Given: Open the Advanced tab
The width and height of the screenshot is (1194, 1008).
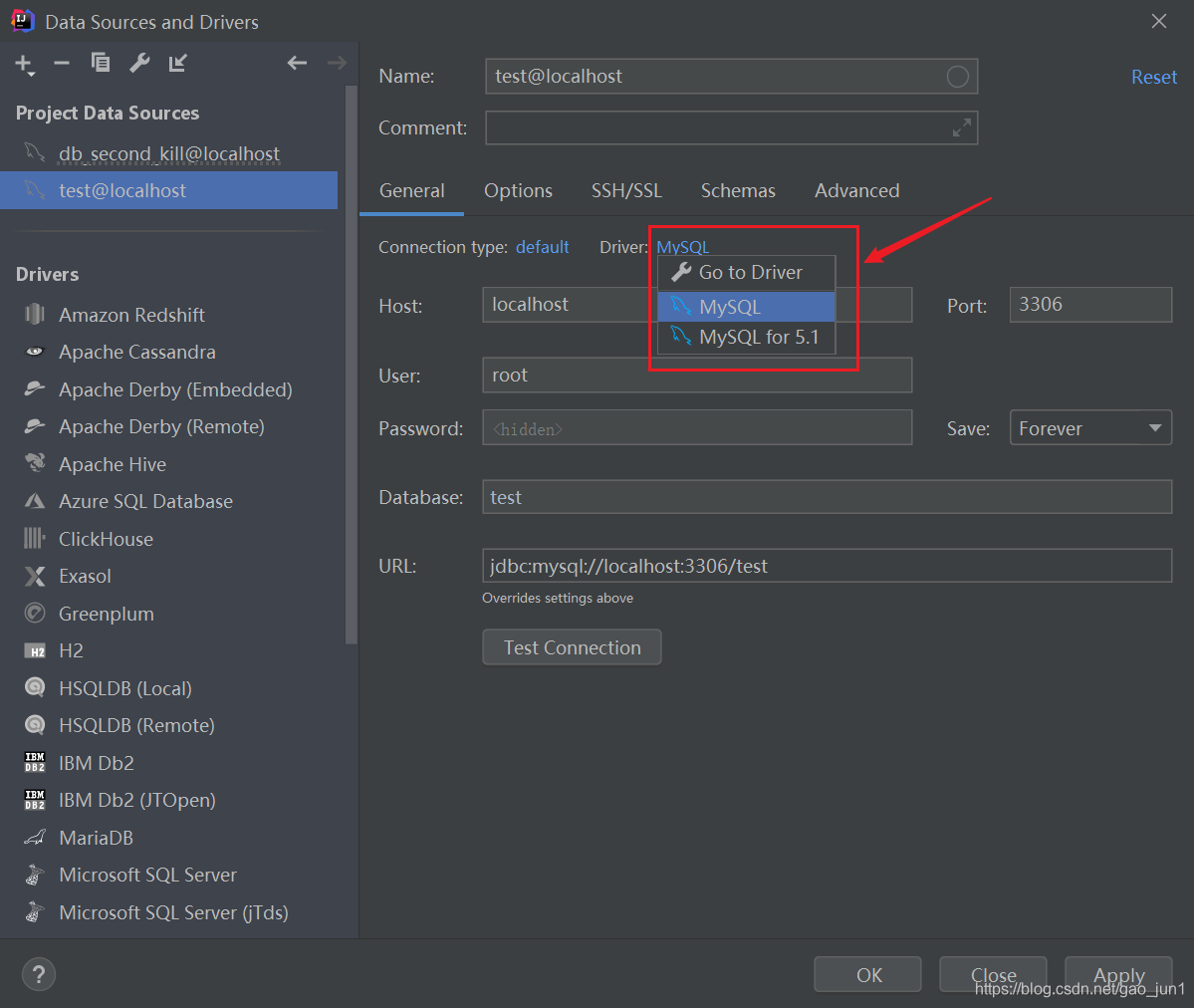Looking at the screenshot, I should (x=856, y=190).
